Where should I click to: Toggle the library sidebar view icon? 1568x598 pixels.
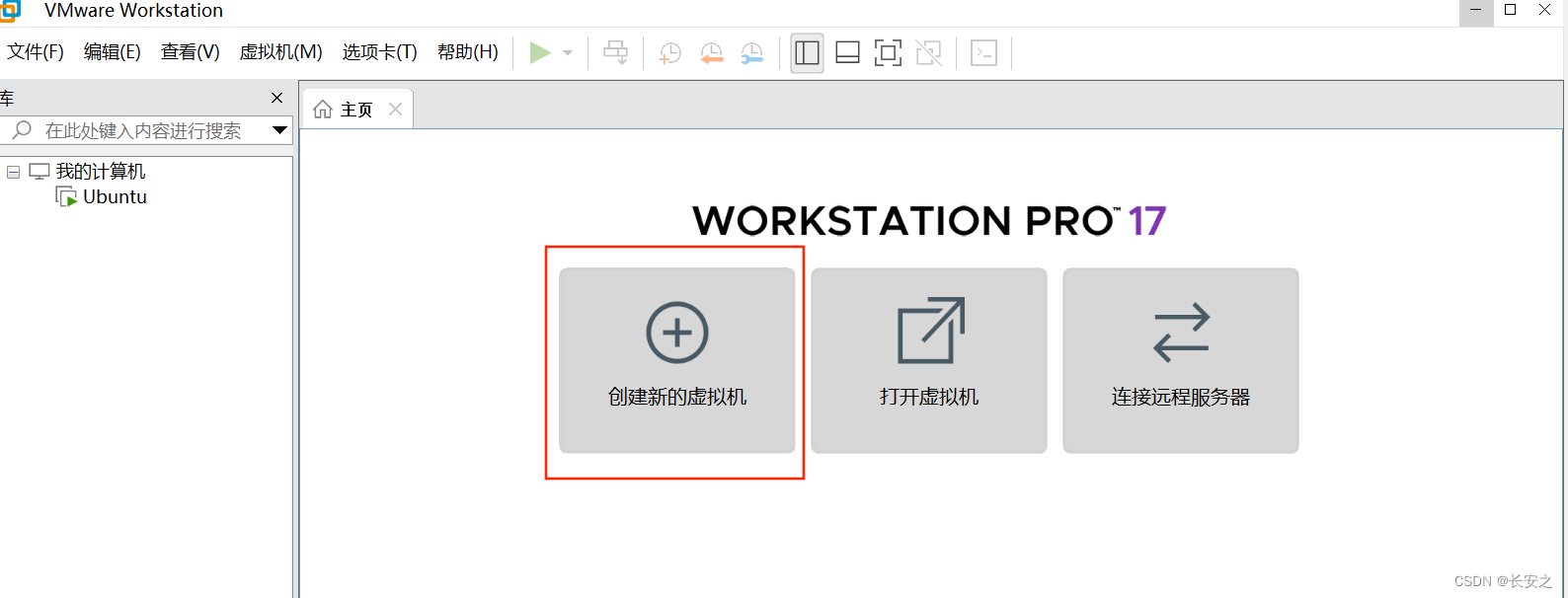click(x=807, y=52)
